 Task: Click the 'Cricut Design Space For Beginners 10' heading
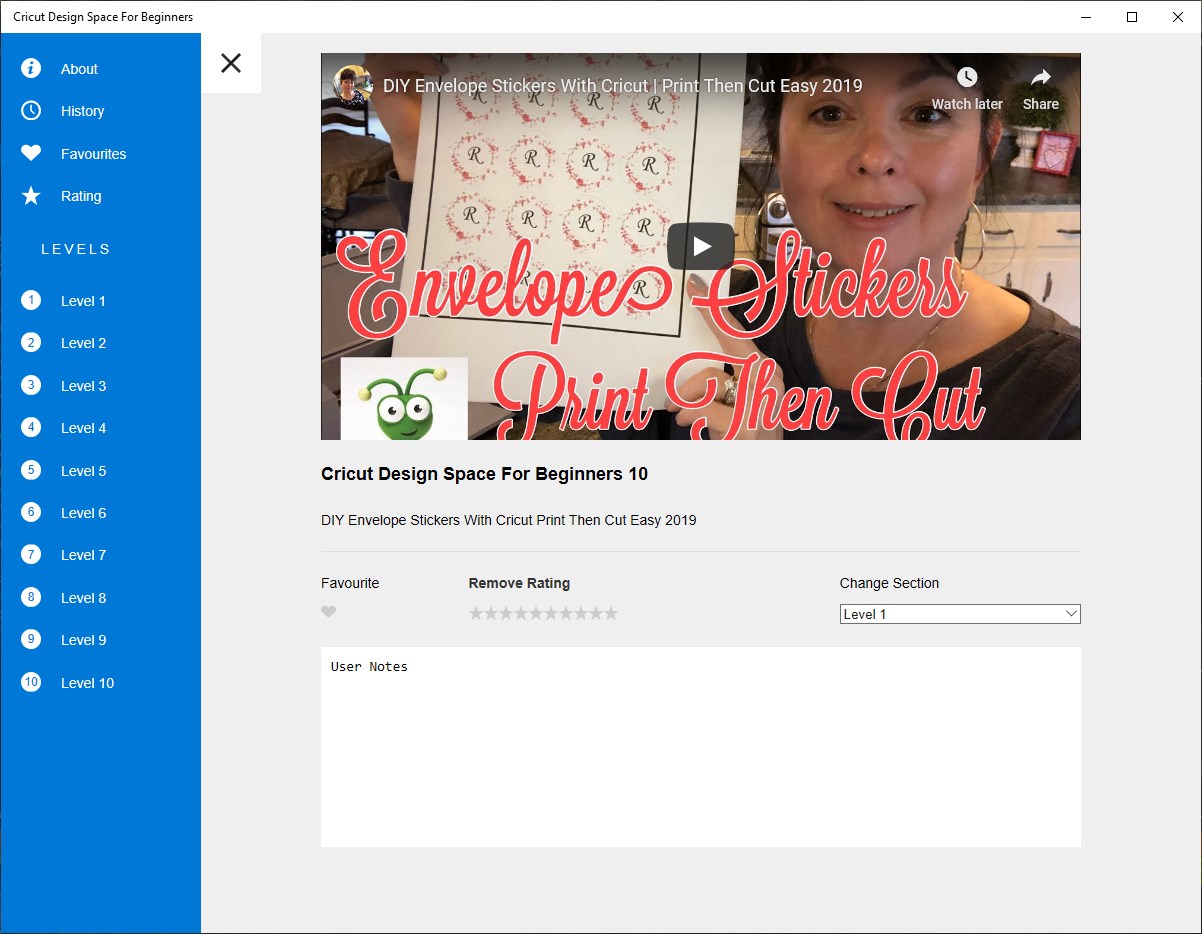tap(484, 474)
